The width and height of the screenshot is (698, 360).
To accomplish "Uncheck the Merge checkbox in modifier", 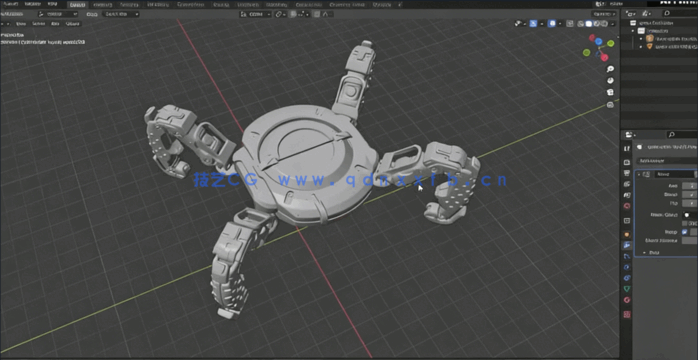I will point(685,232).
